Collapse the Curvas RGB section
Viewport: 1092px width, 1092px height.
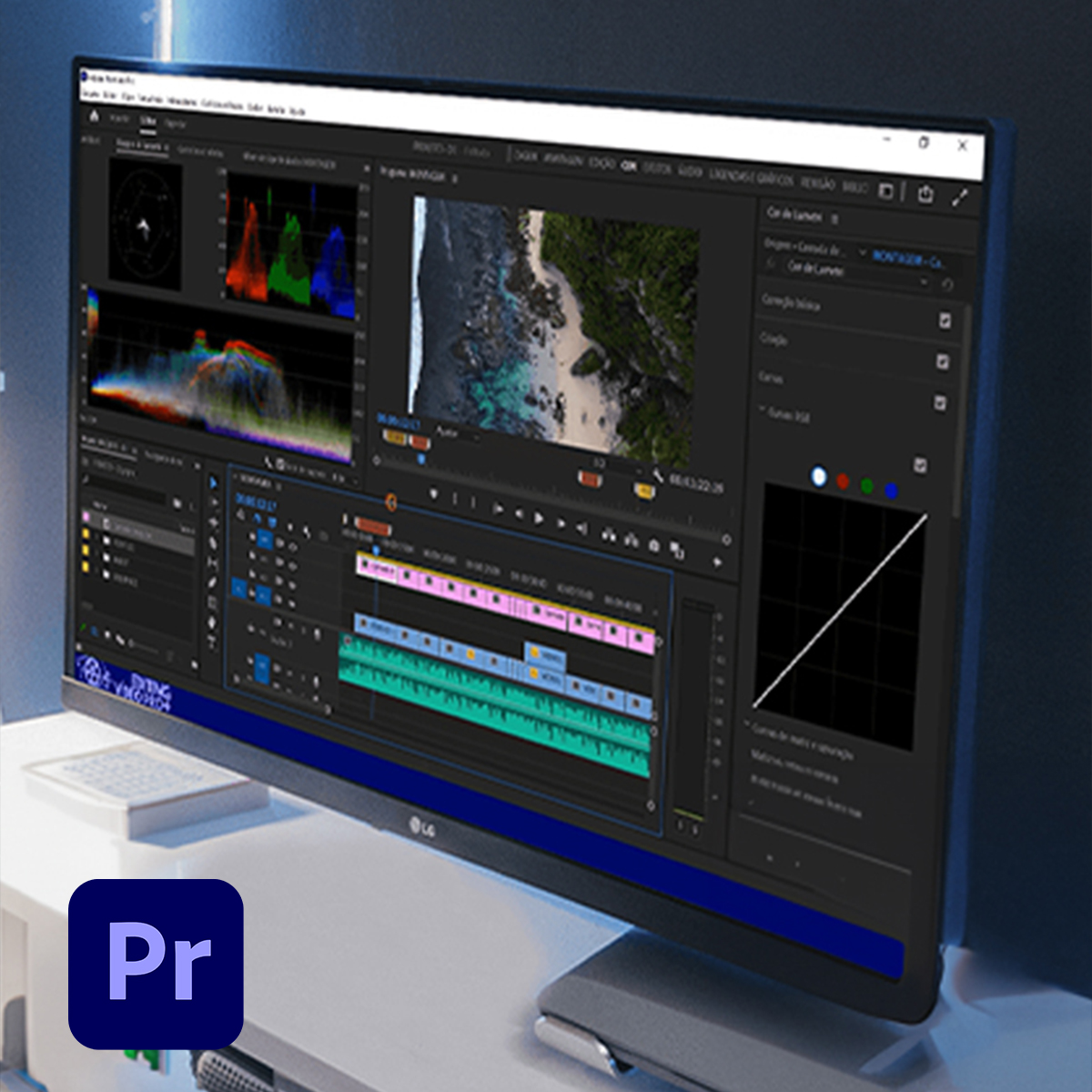pyautogui.click(x=762, y=408)
